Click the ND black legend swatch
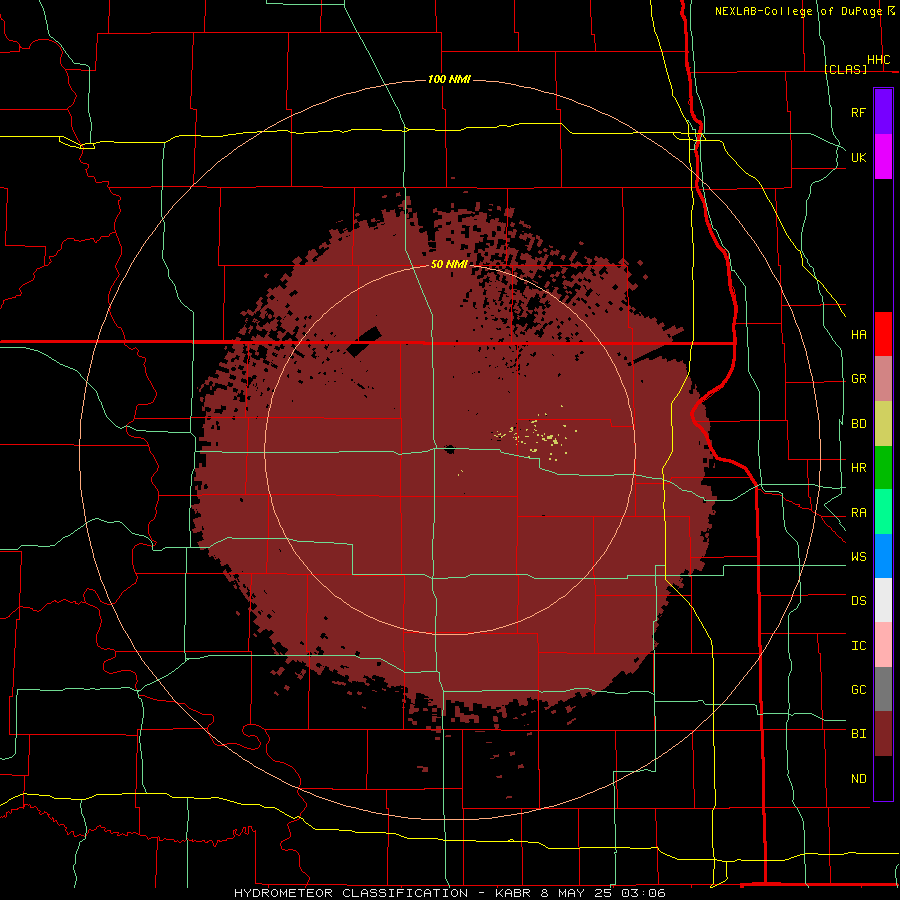Viewport: 900px width, 900px height. 883,778
